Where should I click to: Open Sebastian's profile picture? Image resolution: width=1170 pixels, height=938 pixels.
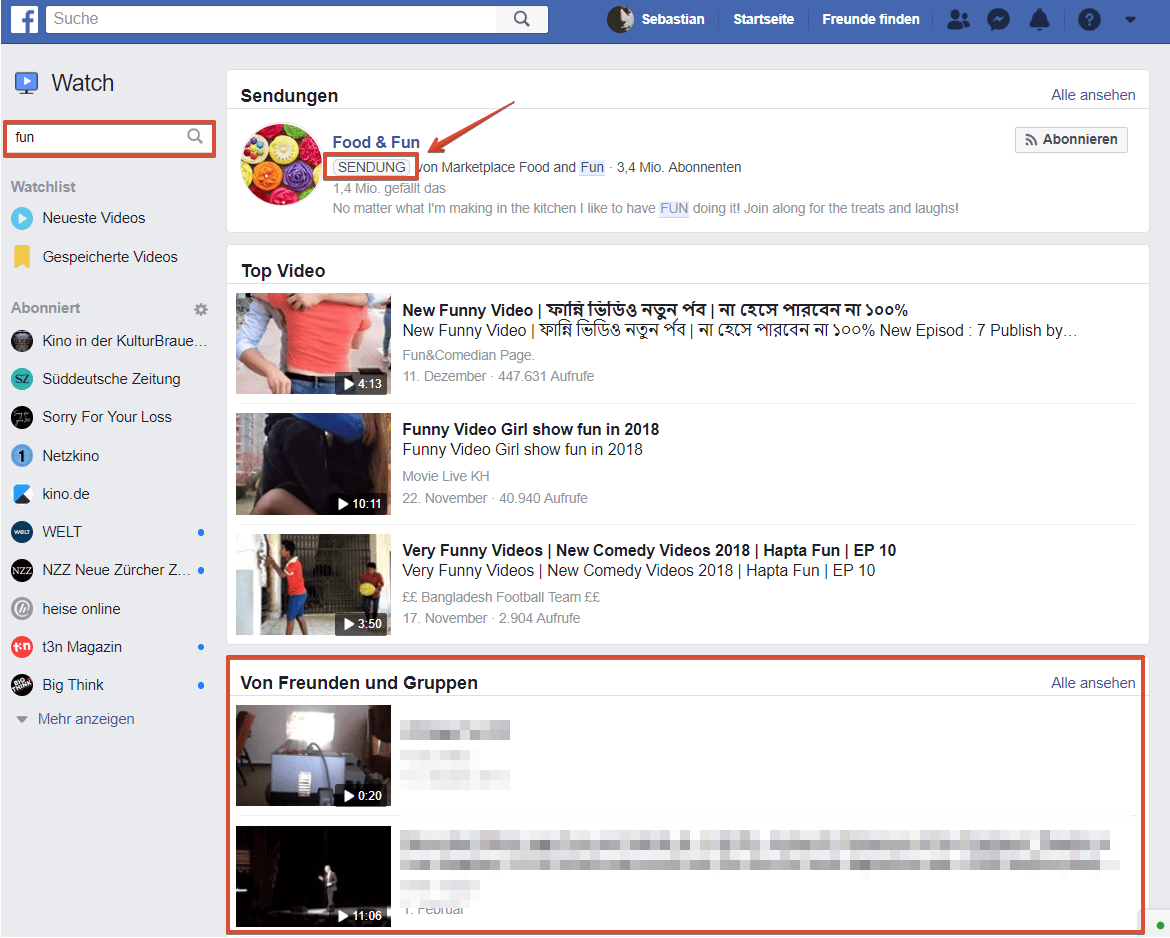click(620, 19)
